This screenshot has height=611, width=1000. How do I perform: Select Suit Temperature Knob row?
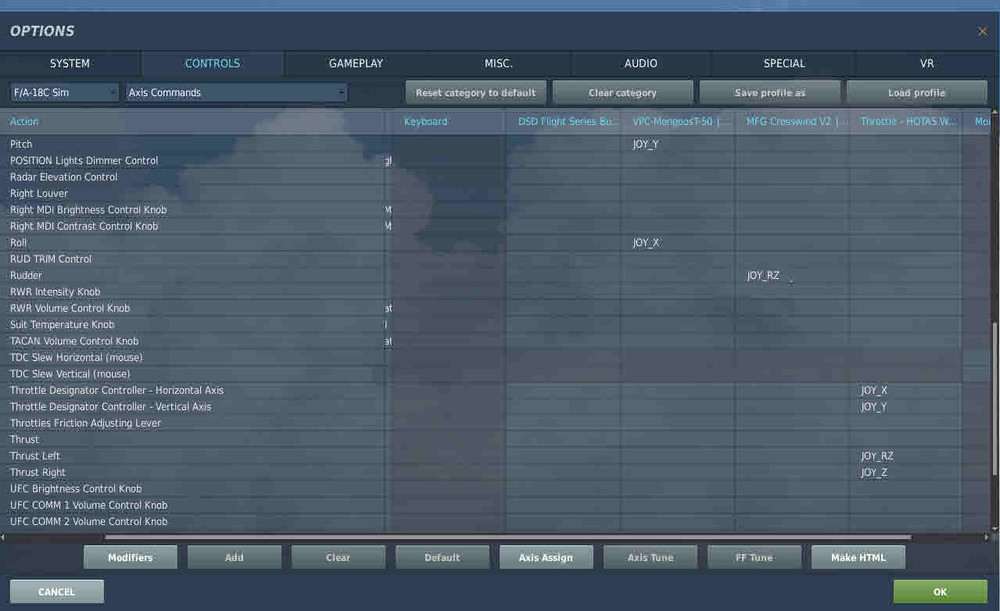[191, 325]
